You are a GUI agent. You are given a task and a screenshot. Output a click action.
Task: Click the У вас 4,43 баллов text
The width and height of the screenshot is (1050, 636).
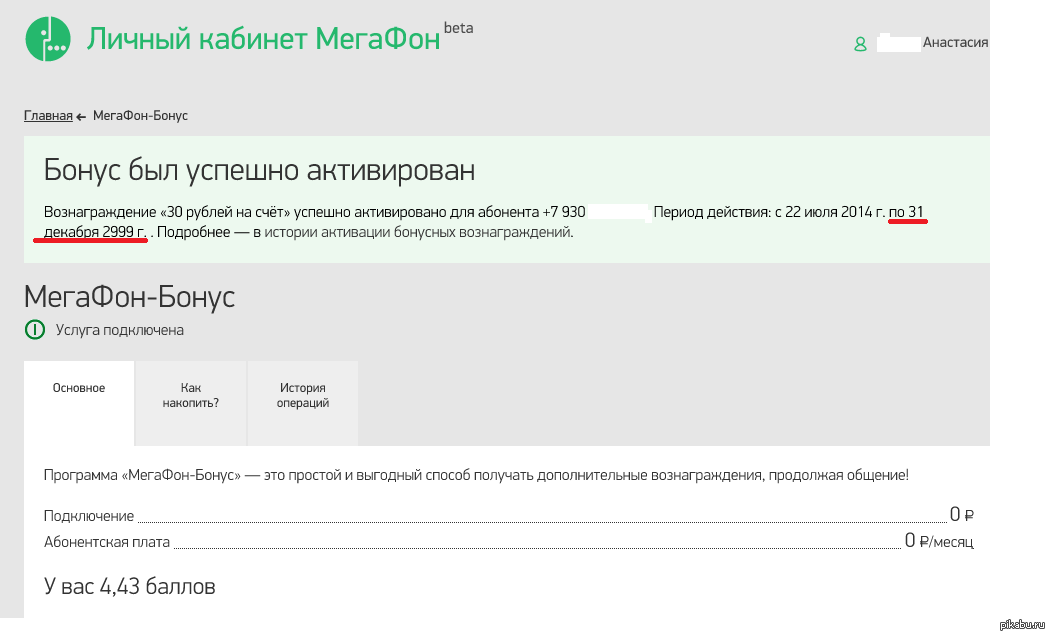(129, 586)
